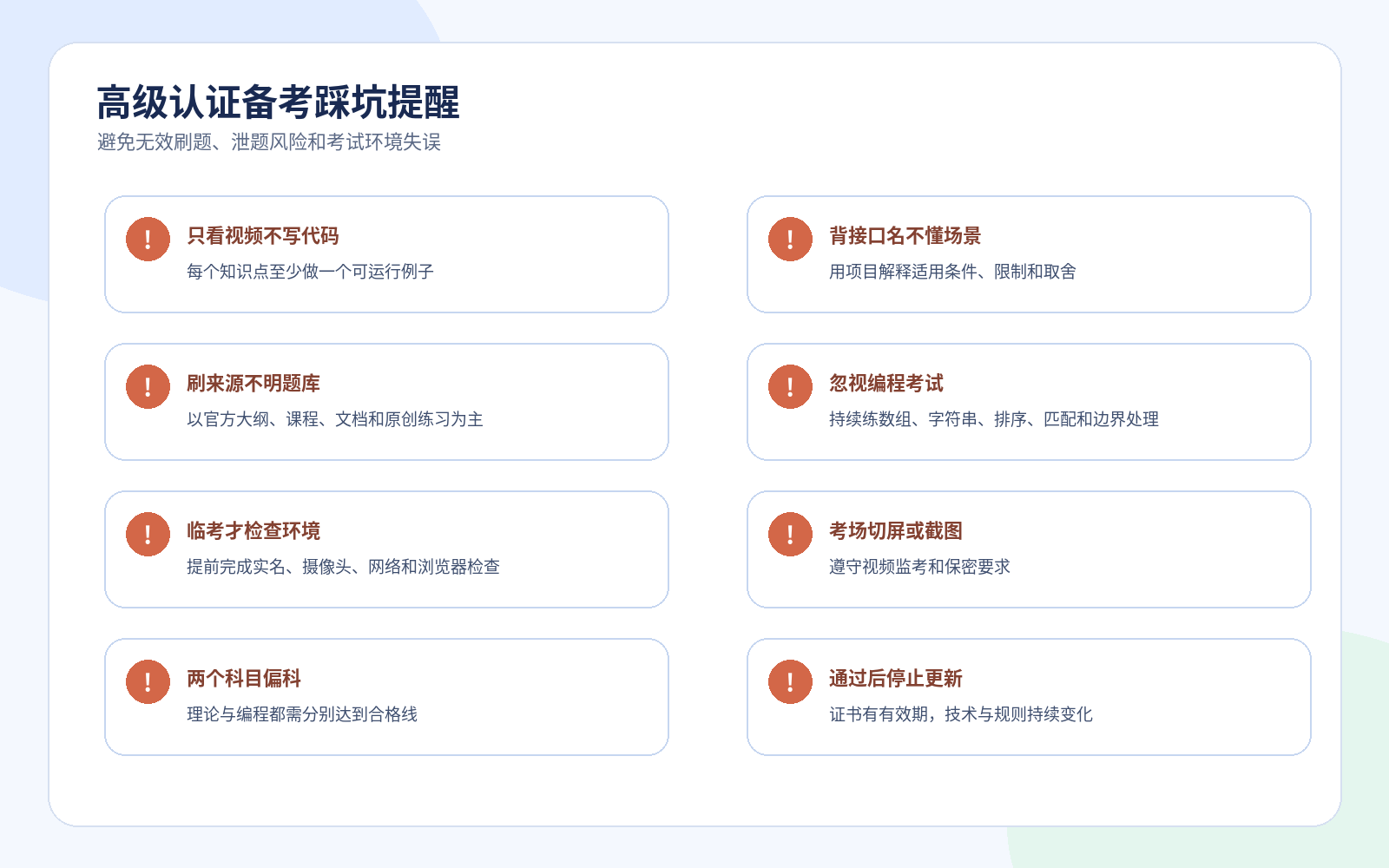This screenshot has width=1389, height=868.
Task: Select the heading 考场切屏或截图
Action: pyautogui.click(x=896, y=531)
